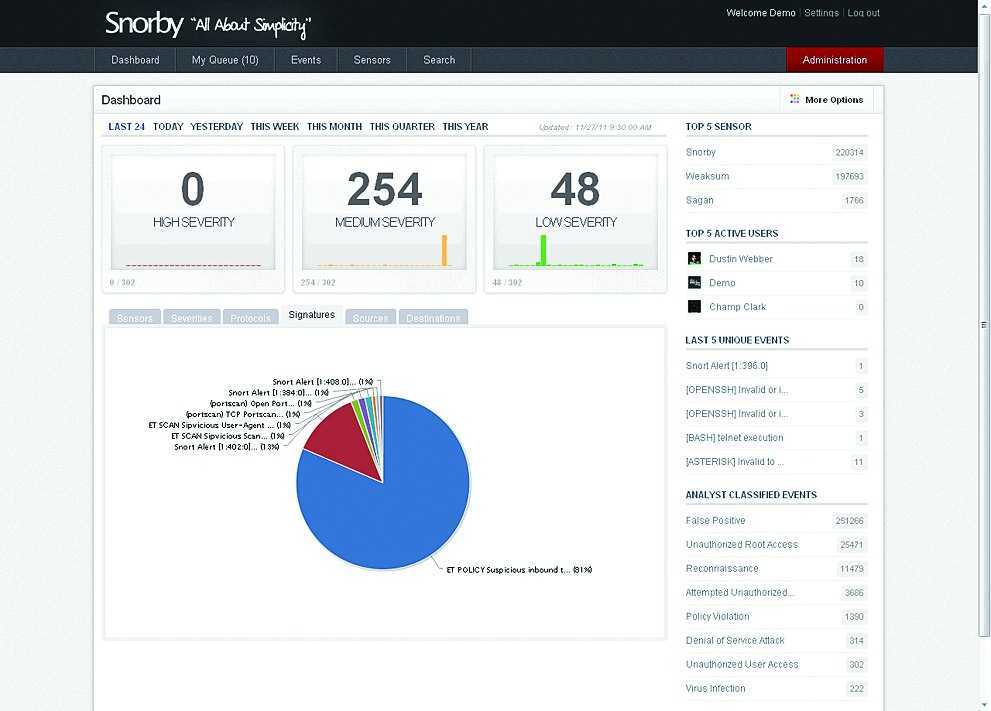Open the False Positive classified events

(715, 521)
